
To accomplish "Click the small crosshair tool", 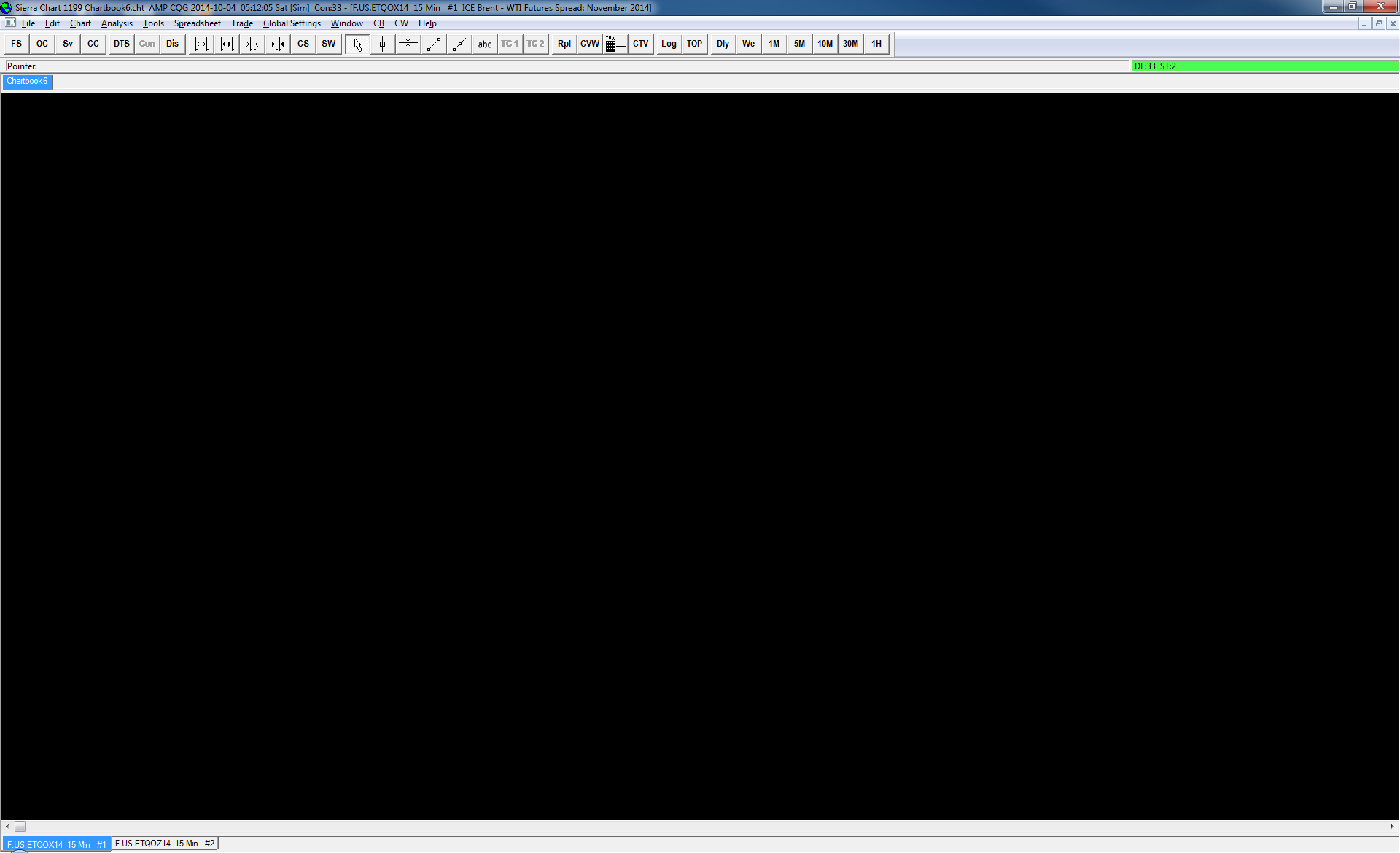I will (x=408, y=44).
